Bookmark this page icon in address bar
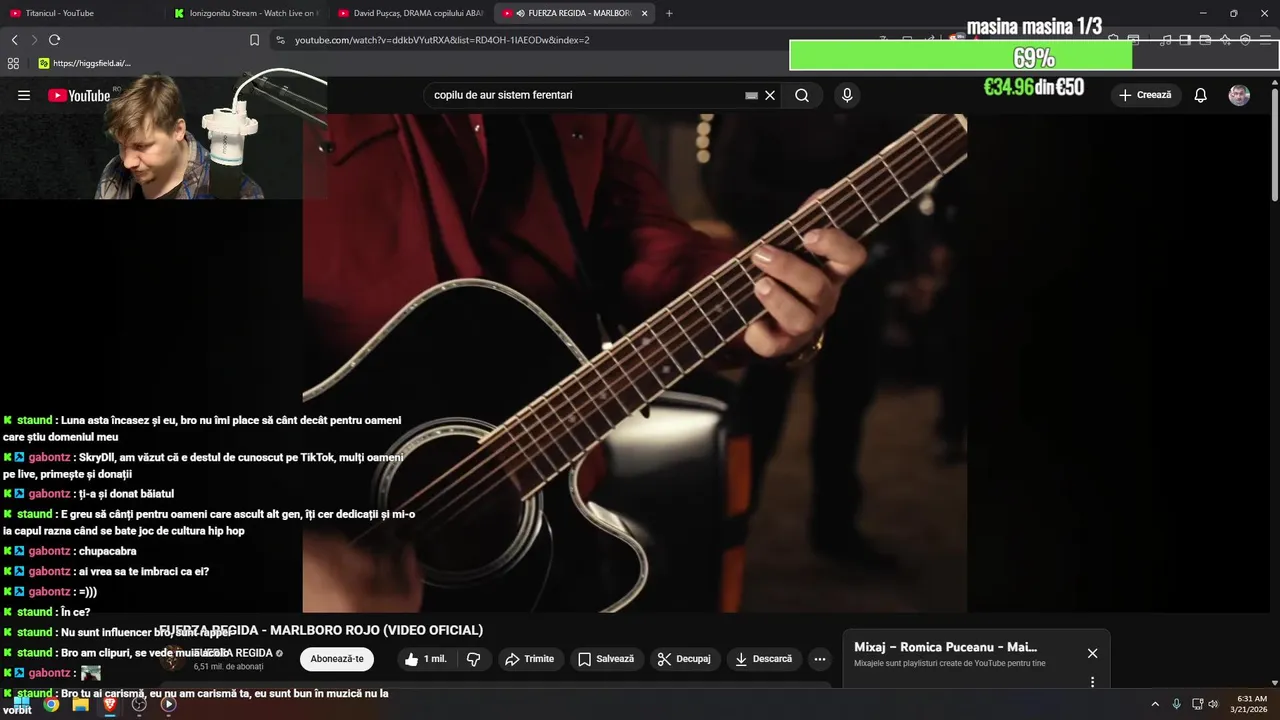Image resolution: width=1280 pixels, height=720 pixels. (254, 40)
